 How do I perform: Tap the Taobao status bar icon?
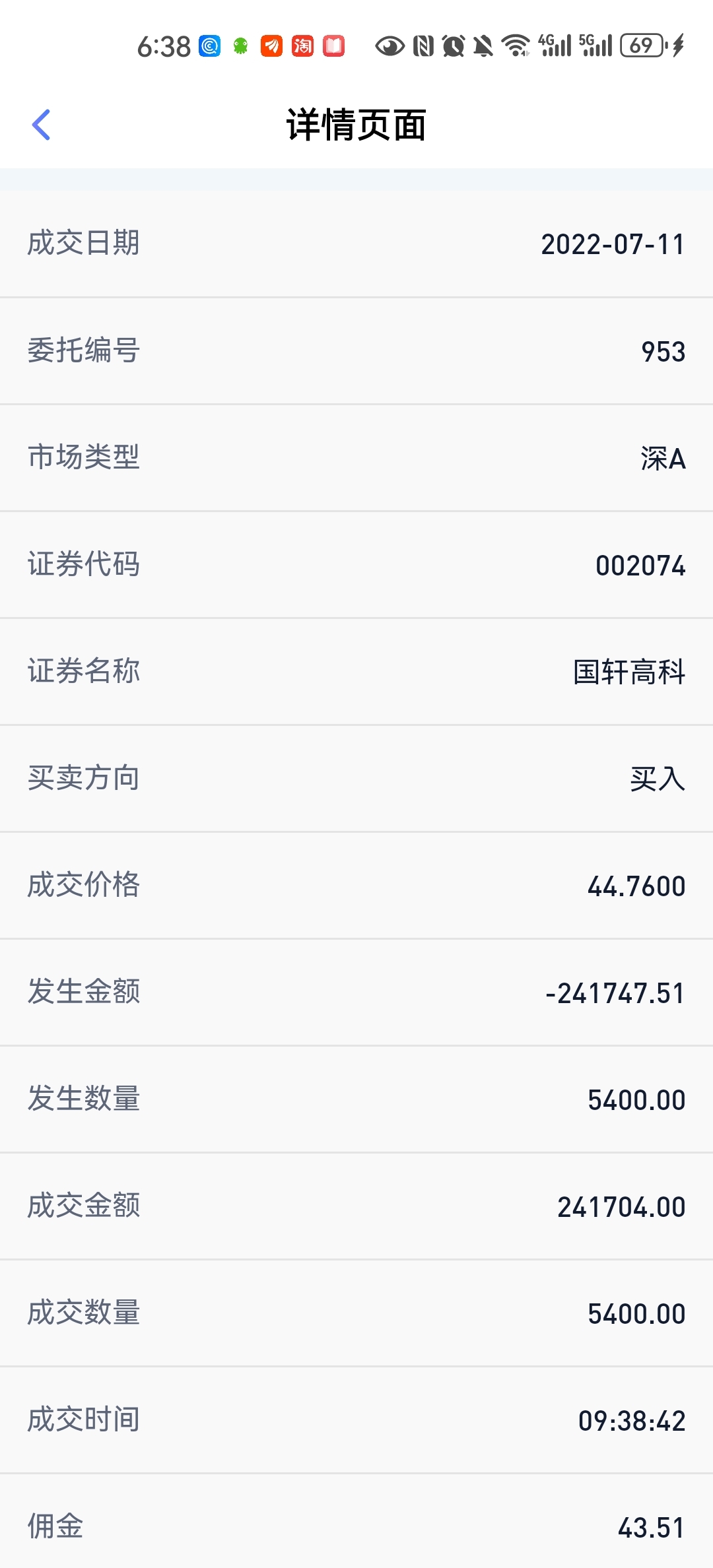(x=302, y=46)
